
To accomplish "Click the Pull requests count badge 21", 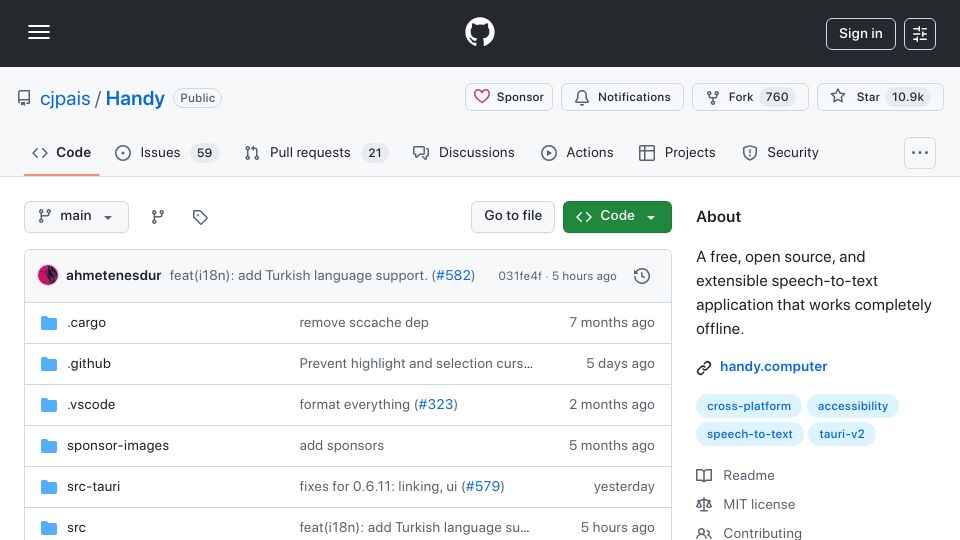I will (x=375, y=152).
